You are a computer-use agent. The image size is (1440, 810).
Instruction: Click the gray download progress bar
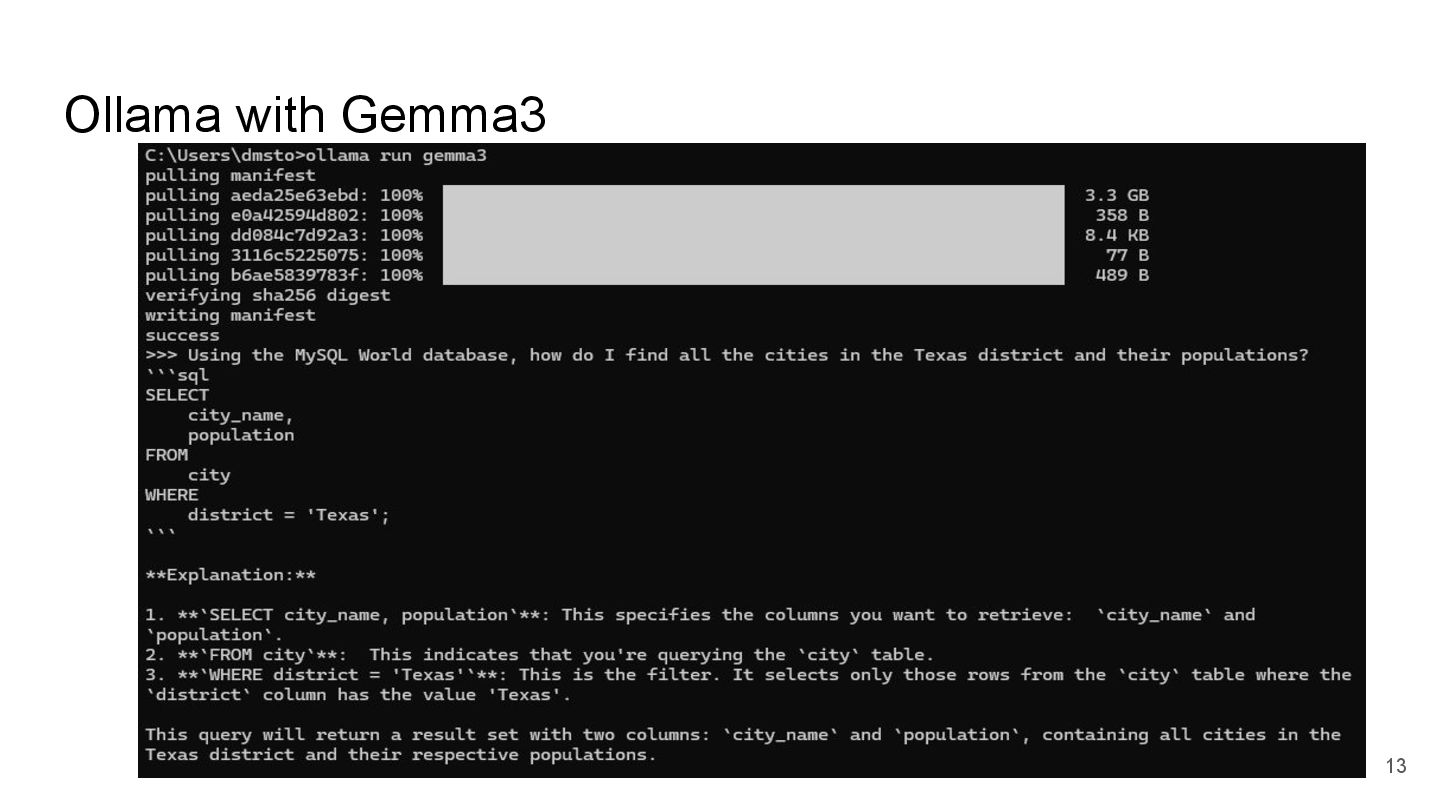coord(753,235)
